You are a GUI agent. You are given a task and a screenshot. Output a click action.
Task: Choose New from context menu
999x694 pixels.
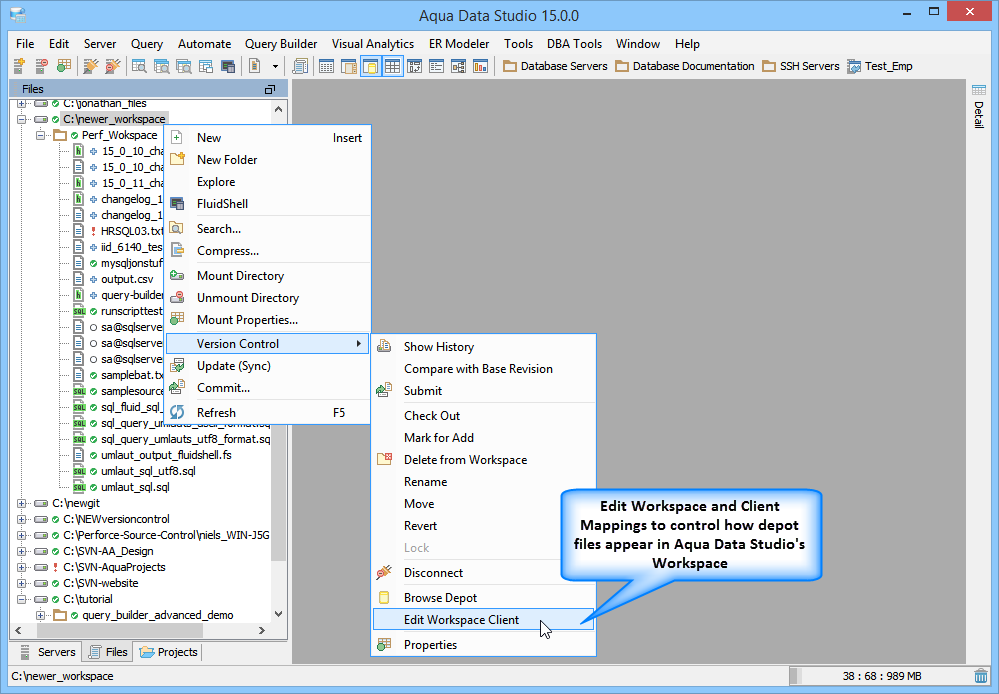click(268, 138)
